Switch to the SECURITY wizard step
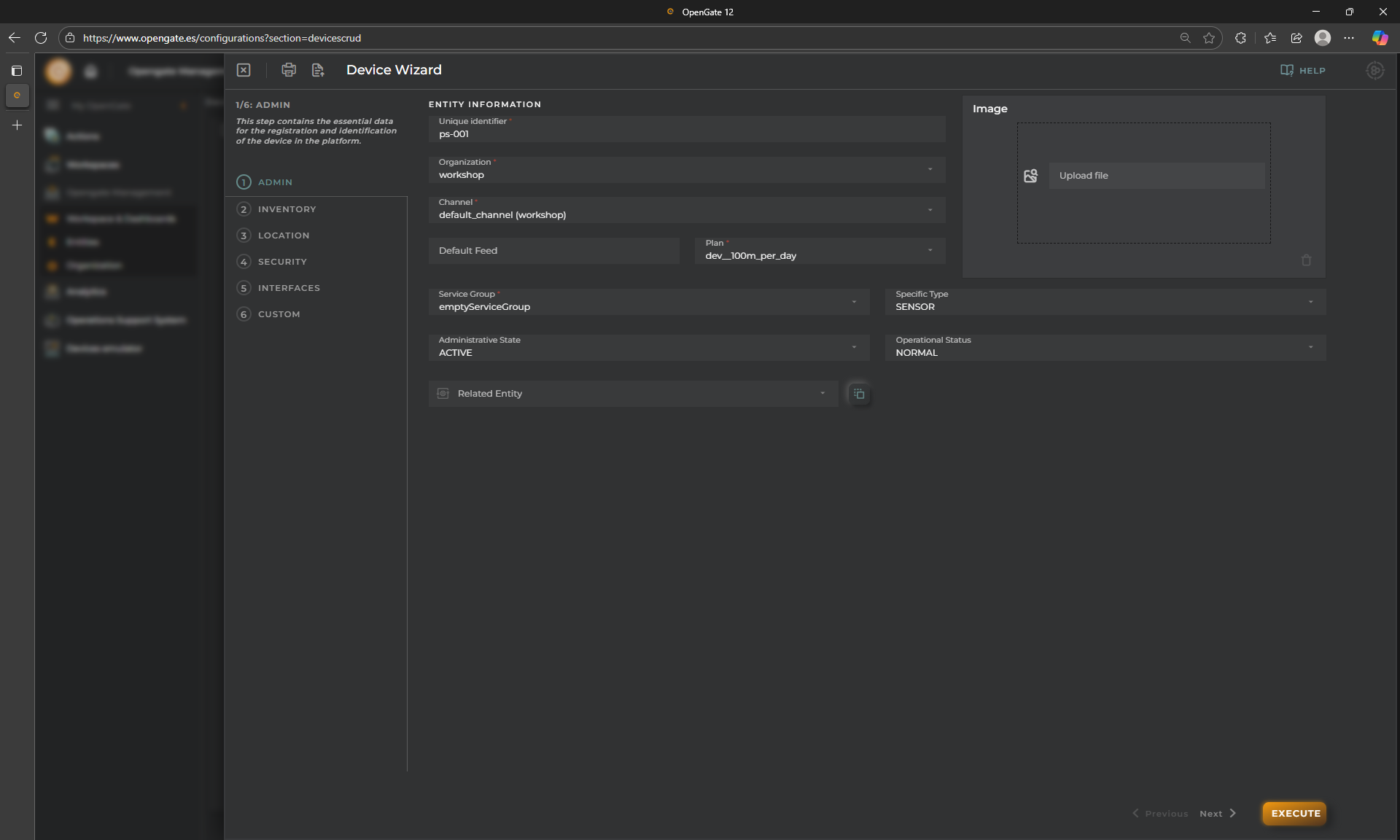This screenshot has height=840, width=1400. (x=282, y=262)
